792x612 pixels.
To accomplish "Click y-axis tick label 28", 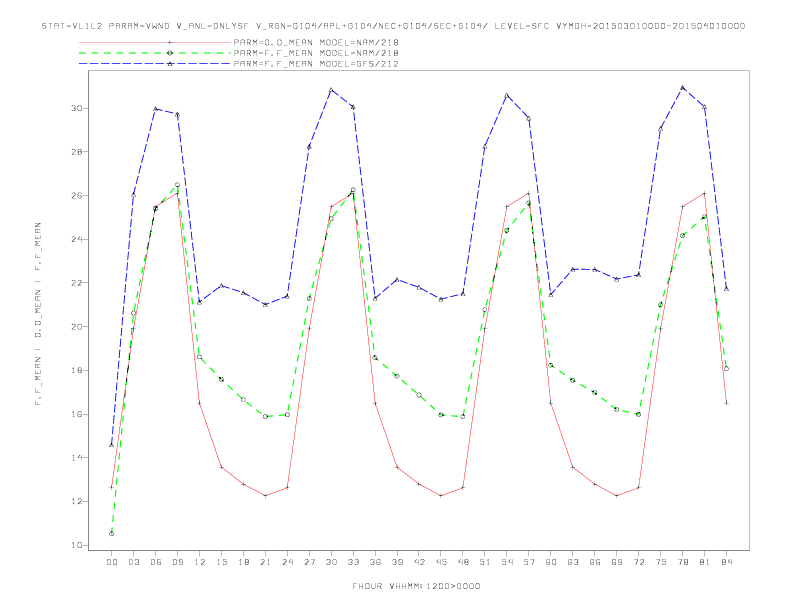I will click(77, 151).
